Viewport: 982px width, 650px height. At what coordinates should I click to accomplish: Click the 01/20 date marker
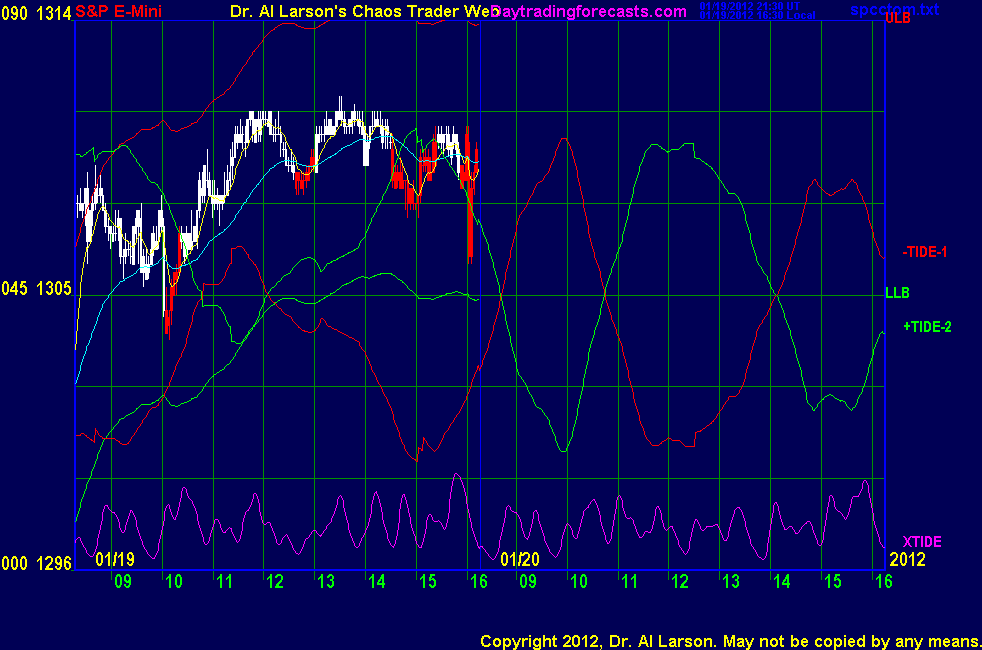coord(520,559)
